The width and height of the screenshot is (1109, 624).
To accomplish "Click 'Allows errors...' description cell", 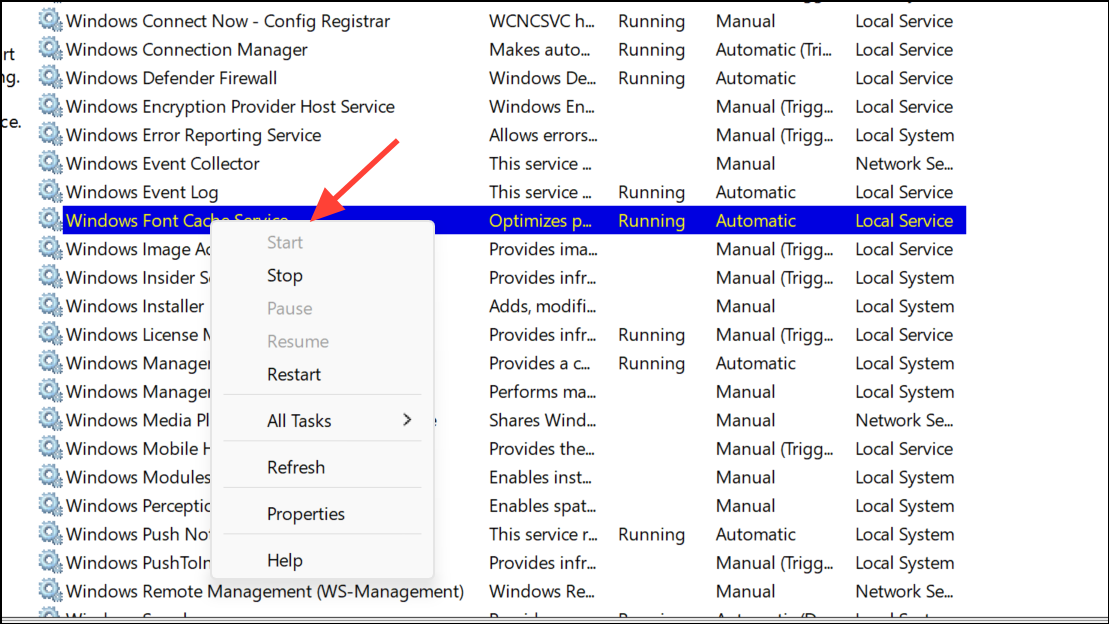I will 543,135.
